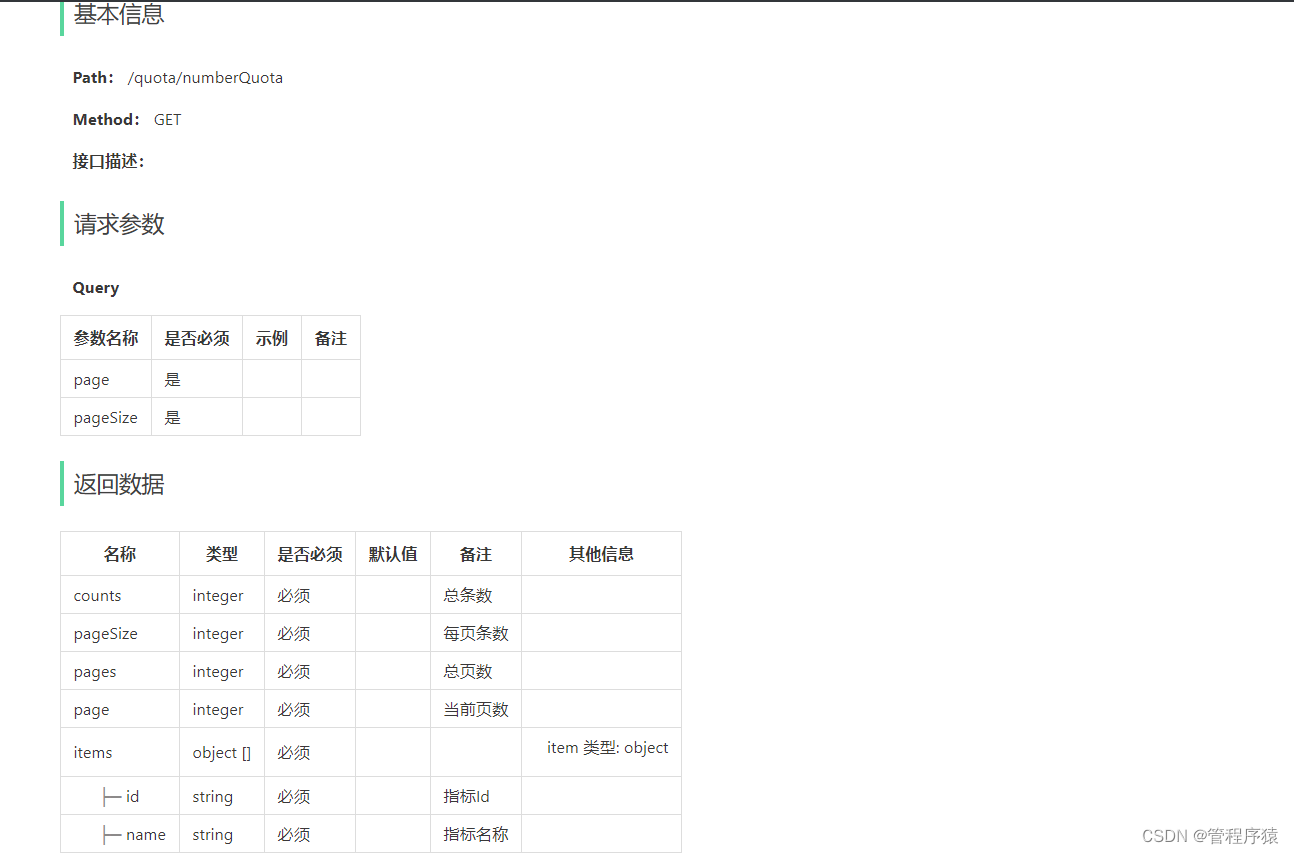Click the items field name
Image resolution: width=1294 pixels, height=854 pixels.
[x=93, y=753]
